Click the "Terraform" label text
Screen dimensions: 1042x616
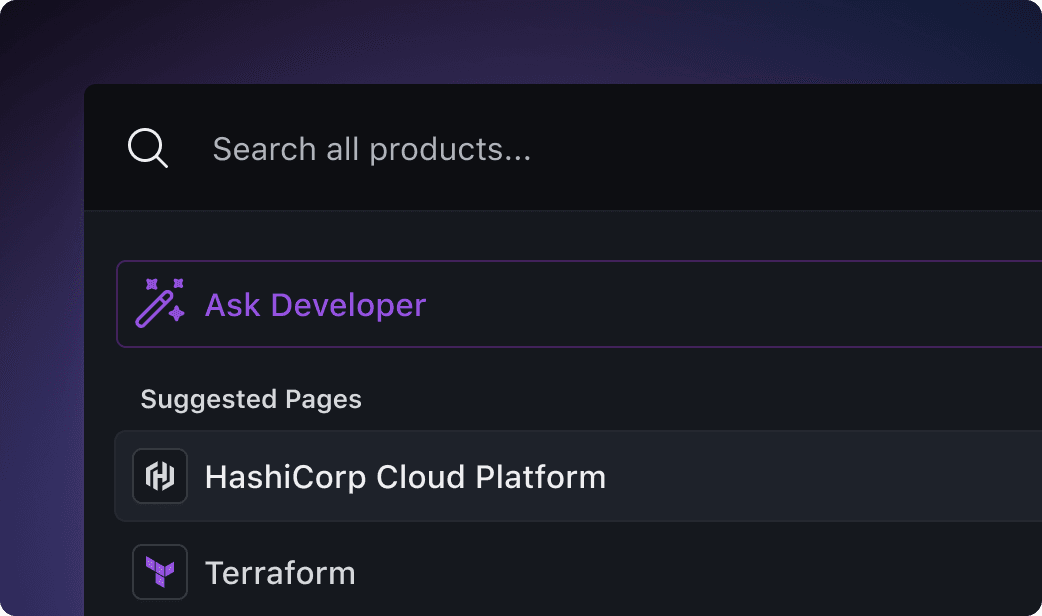[280, 573]
